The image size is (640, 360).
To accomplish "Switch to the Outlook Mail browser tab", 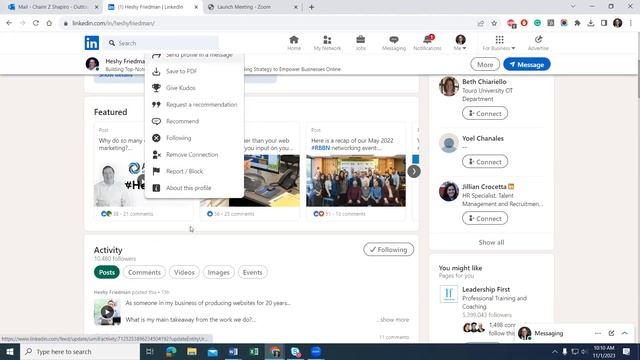I will [x=53, y=7].
